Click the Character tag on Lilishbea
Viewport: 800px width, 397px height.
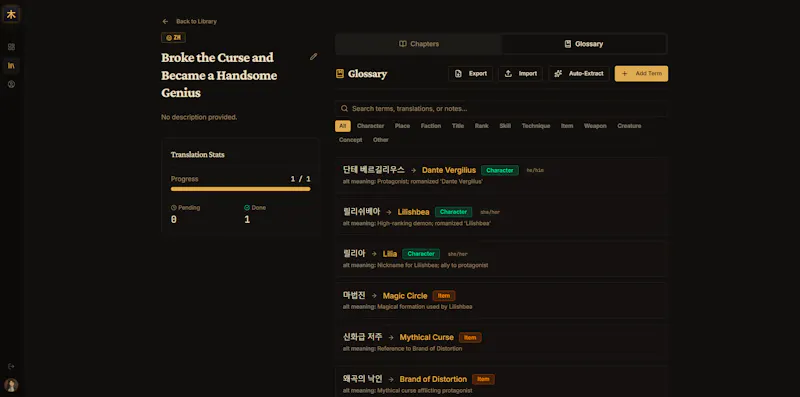coord(454,212)
